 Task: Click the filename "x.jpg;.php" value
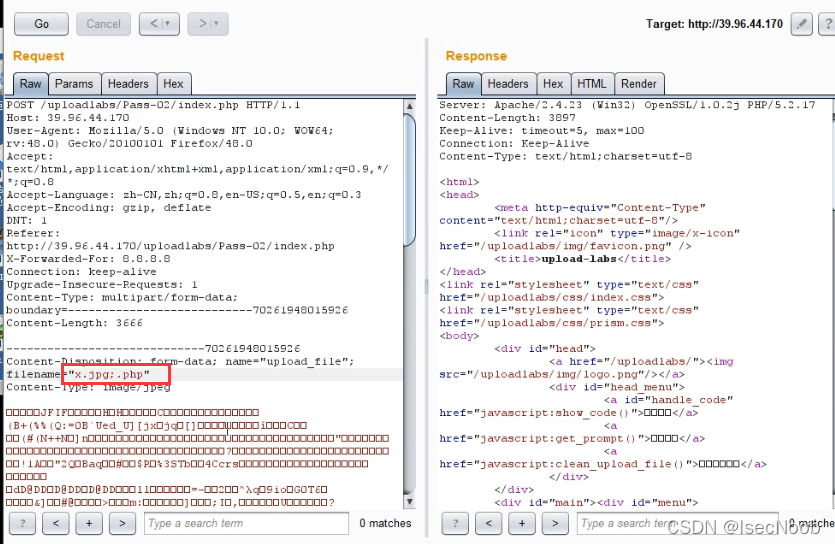pos(109,374)
